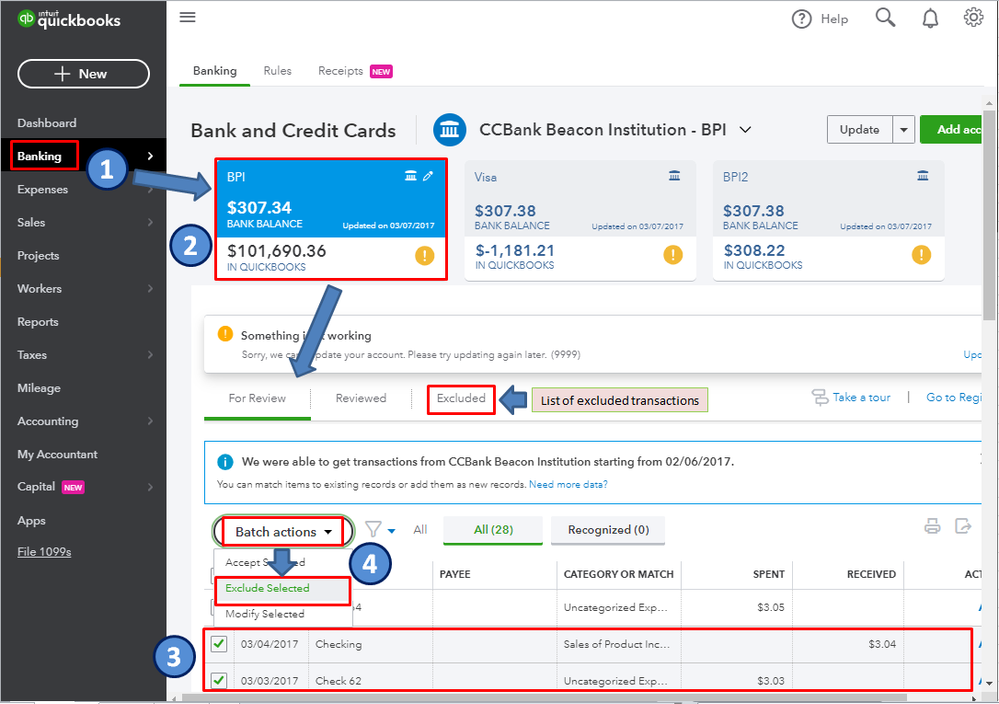Print transactions with printer icon
This screenshot has height=704, width=999.
point(932,526)
